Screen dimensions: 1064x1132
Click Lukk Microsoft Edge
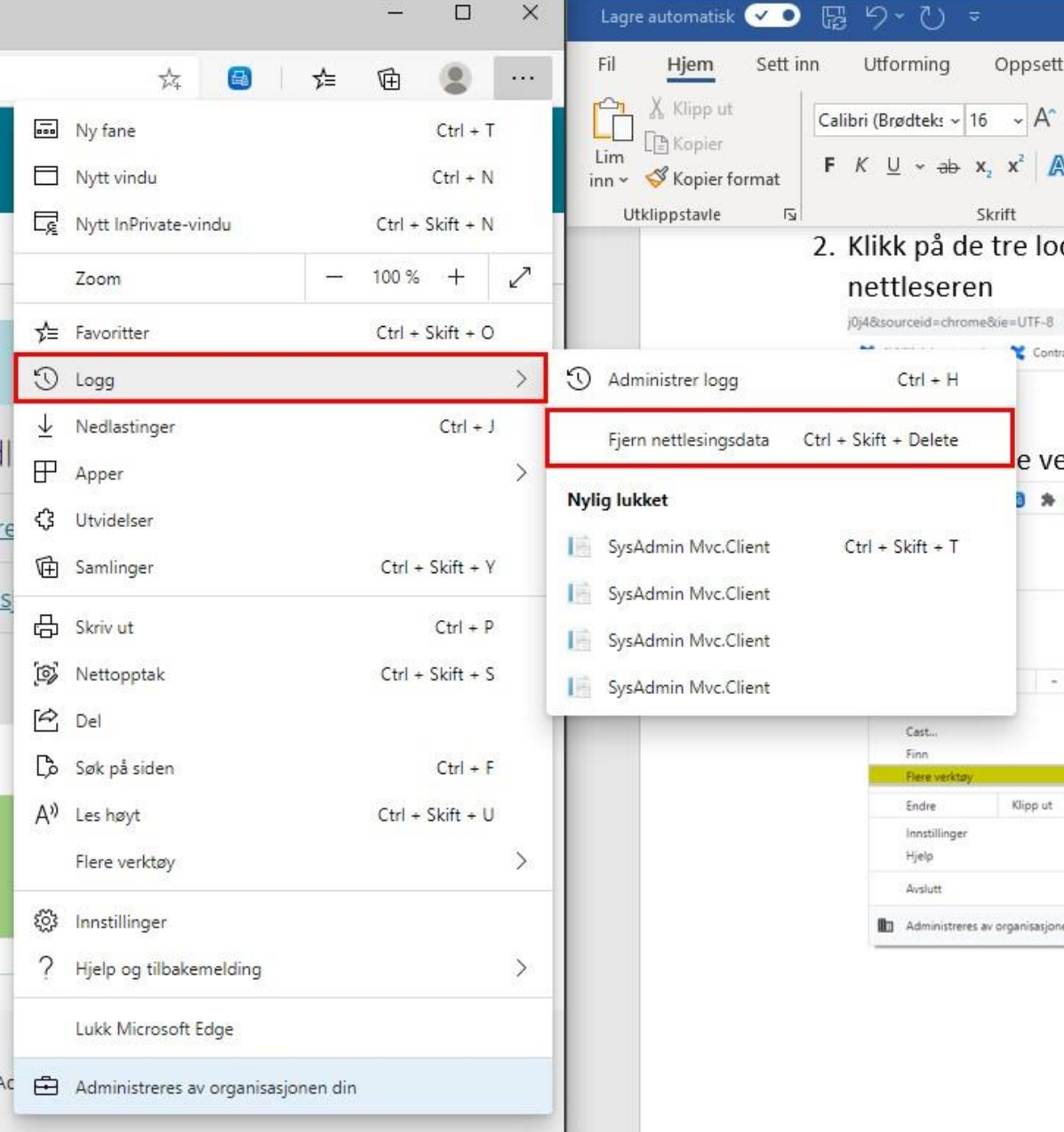[283, 1029]
